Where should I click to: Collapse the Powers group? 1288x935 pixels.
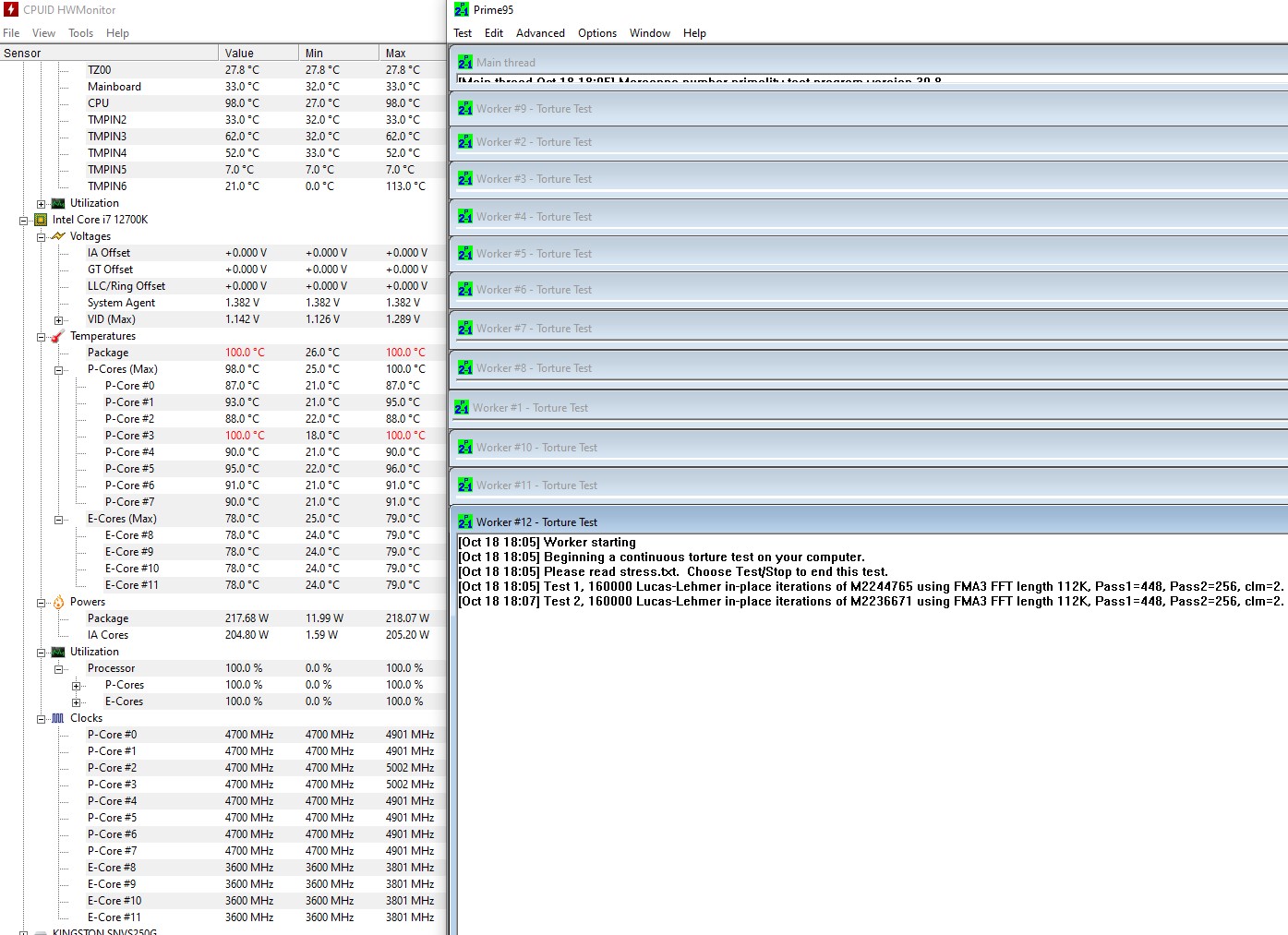pos(42,603)
